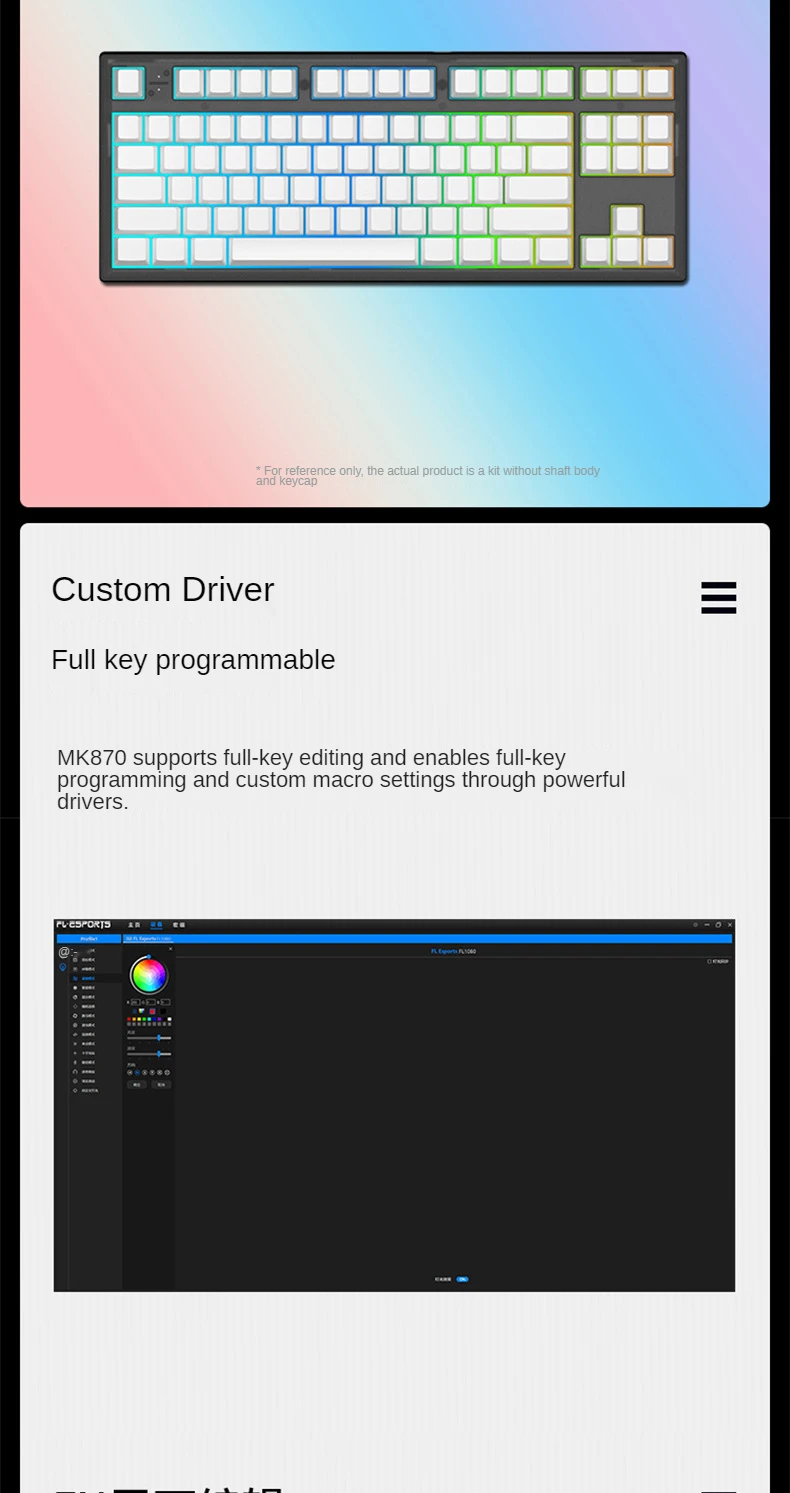This screenshot has height=1493, width=790.
Task: Click the blue circle icon under the @ symbol
Action: [63, 967]
